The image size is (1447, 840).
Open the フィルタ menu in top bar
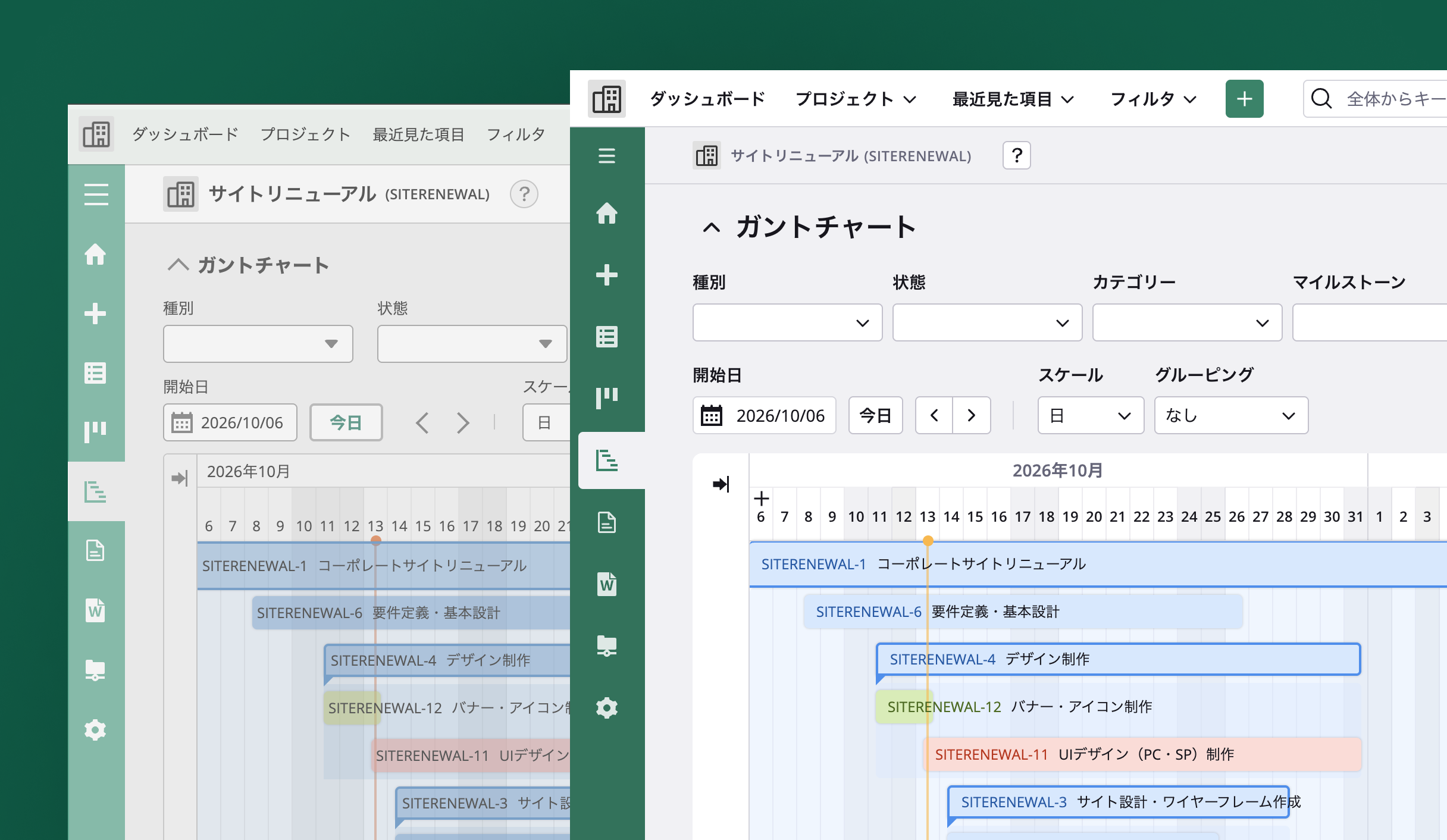tap(1153, 99)
